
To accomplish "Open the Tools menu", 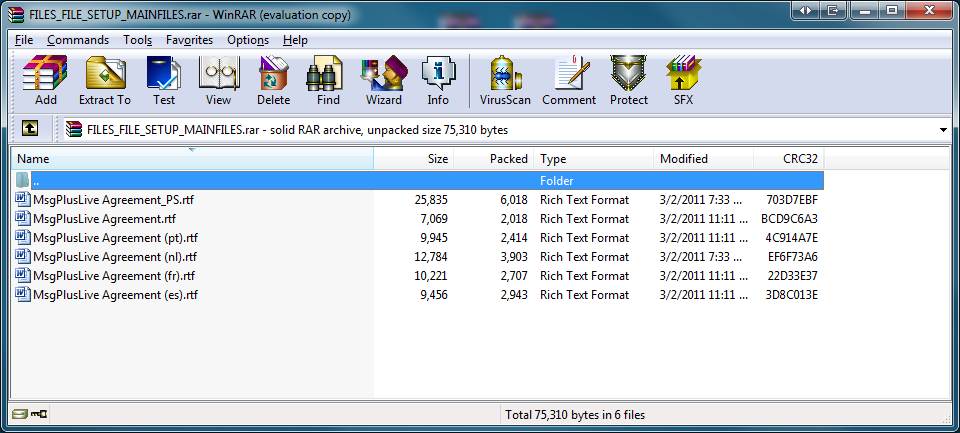I will [x=137, y=40].
